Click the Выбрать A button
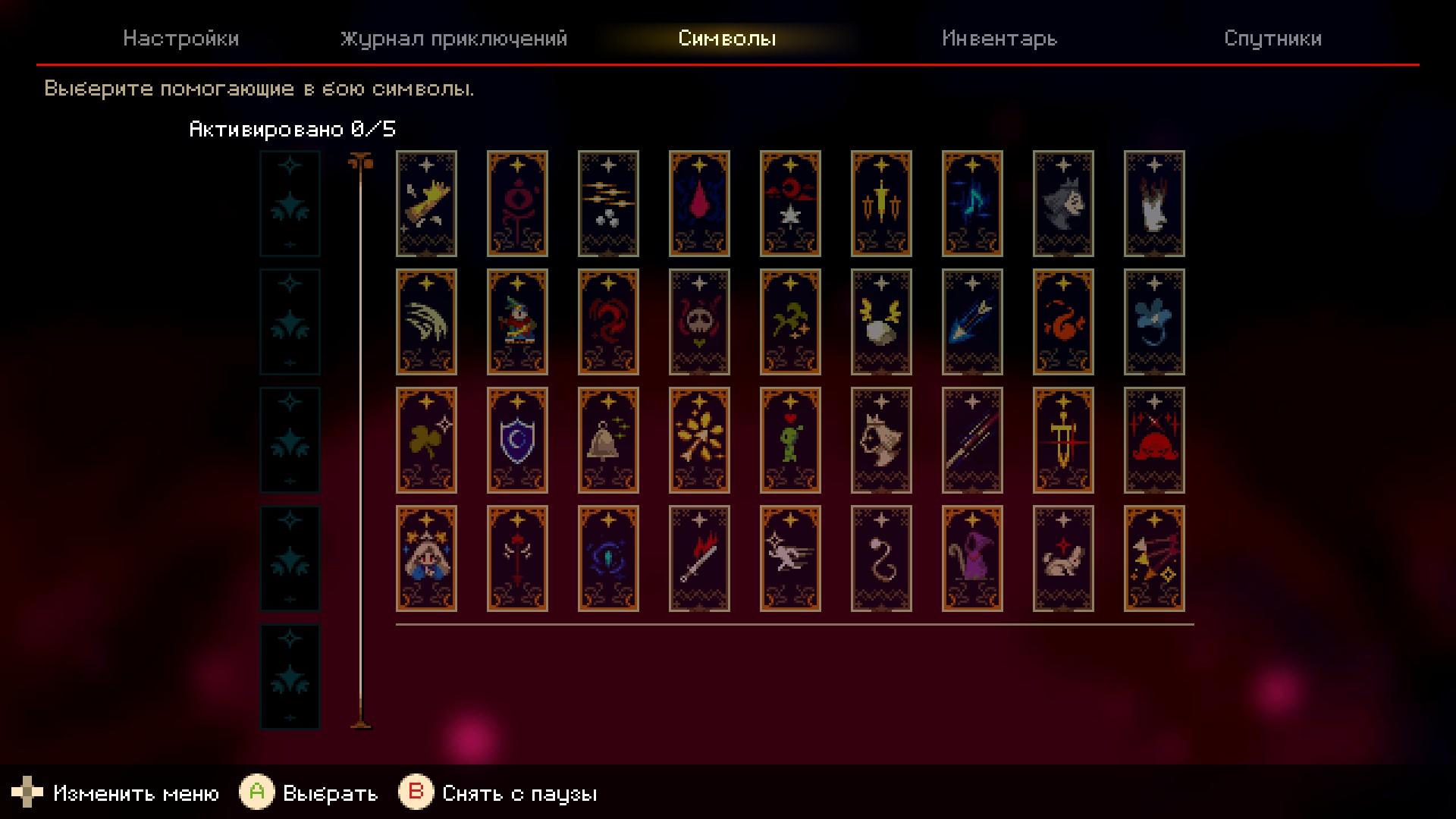 point(309,793)
